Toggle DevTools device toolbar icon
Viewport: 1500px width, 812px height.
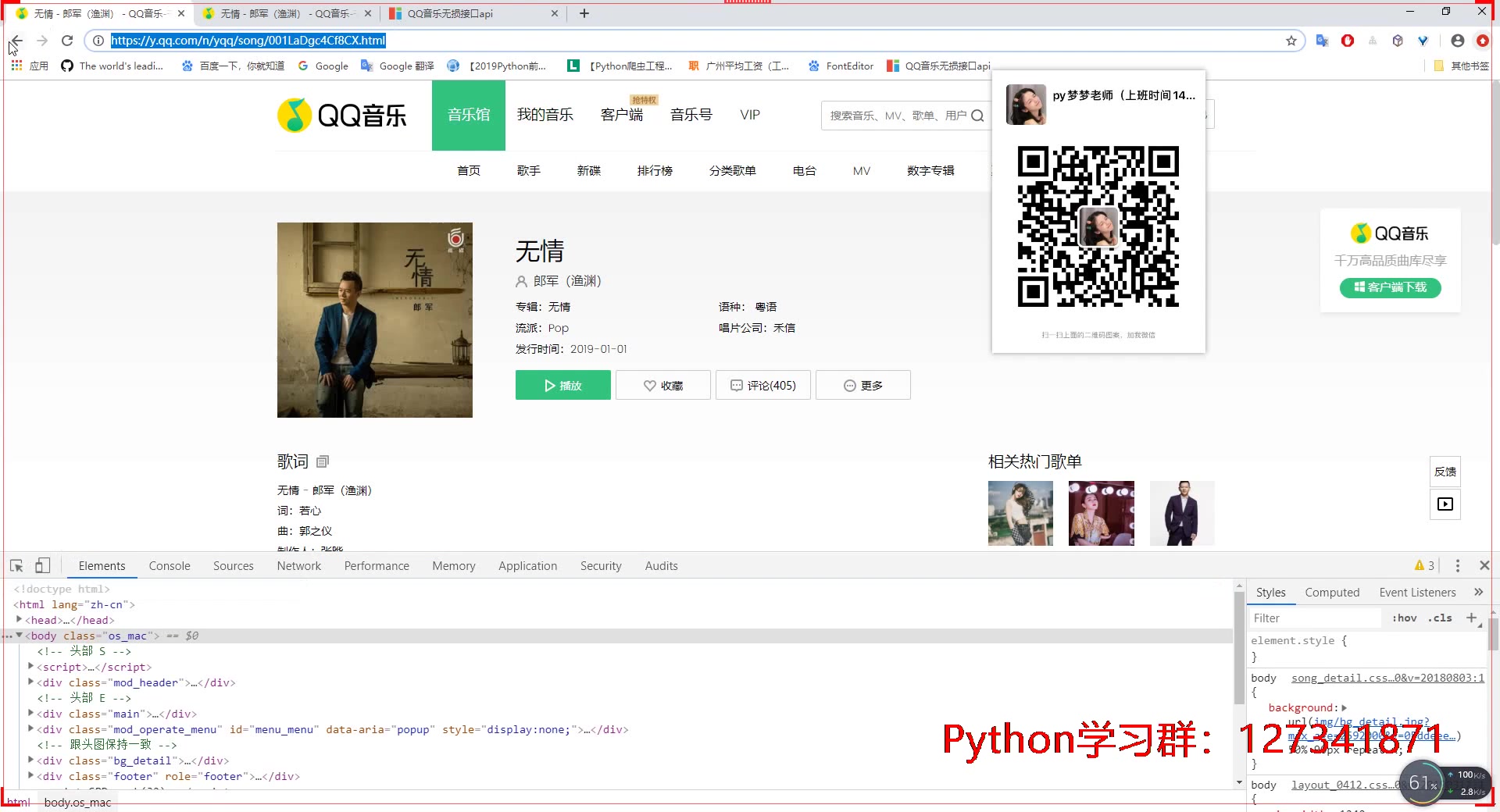coord(42,565)
